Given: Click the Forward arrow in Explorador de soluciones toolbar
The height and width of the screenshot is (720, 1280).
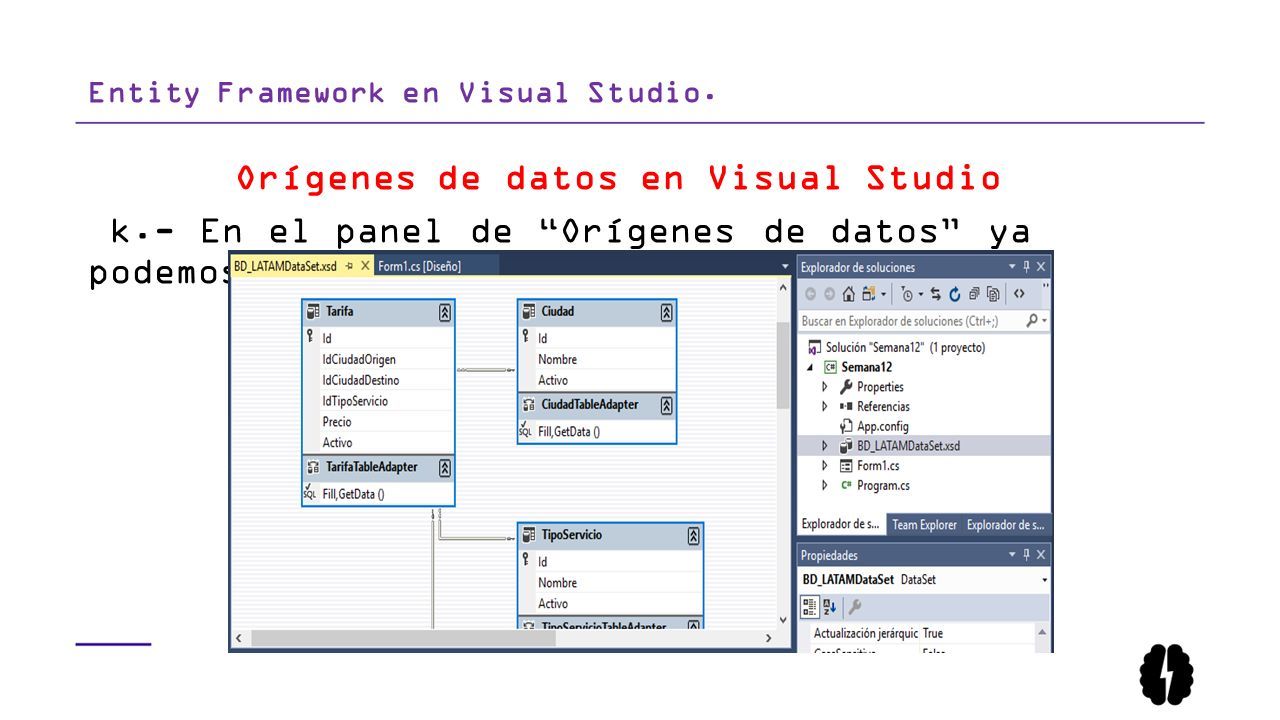Looking at the screenshot, I should coord(830,294).
